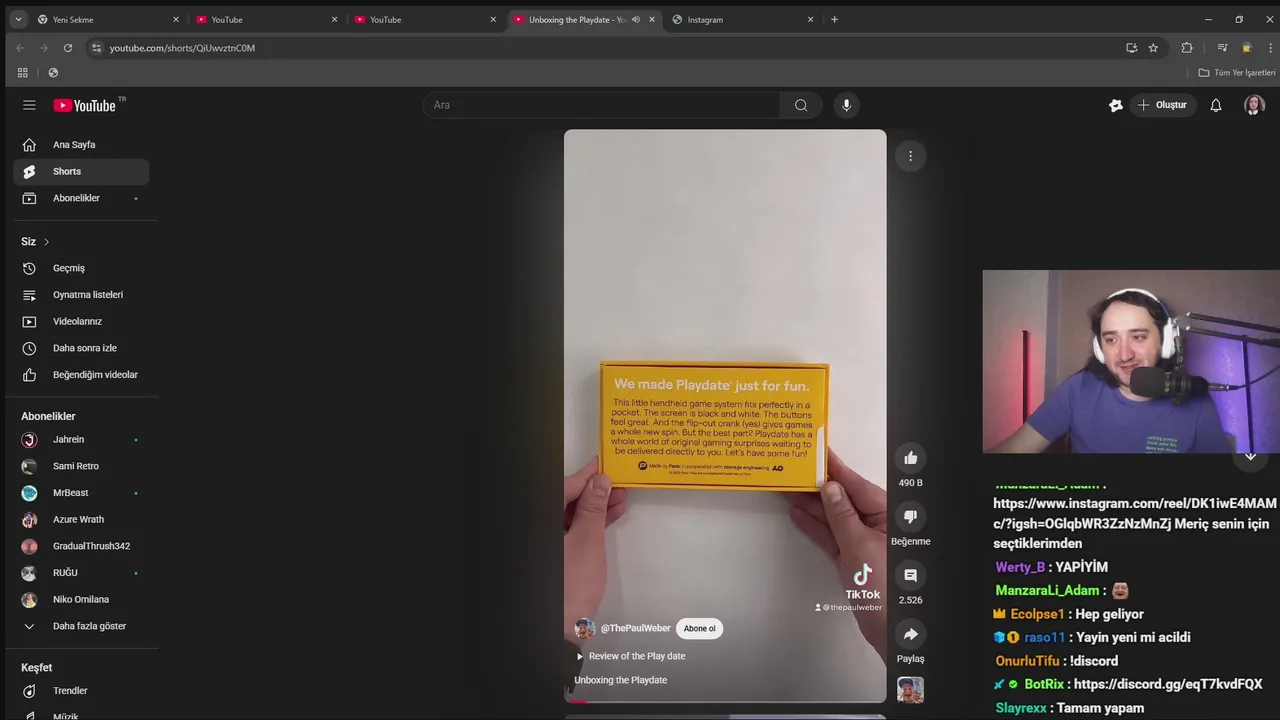Open the Short's three-dot options menu
The image size is (1280, 720).
coord(910,156)
